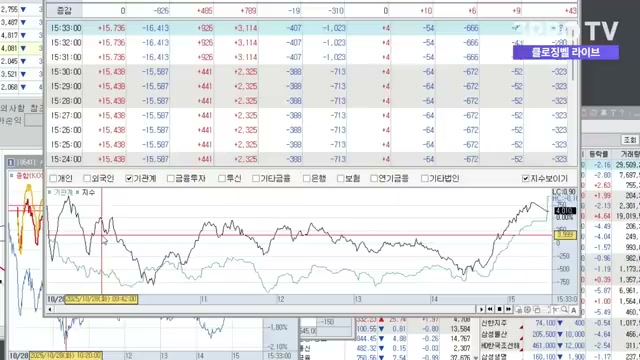This screenshot has width=640, height=360.
Task: Enable the 외국인 checkbox
Action: pyautogui.click(x=87, y=178)
